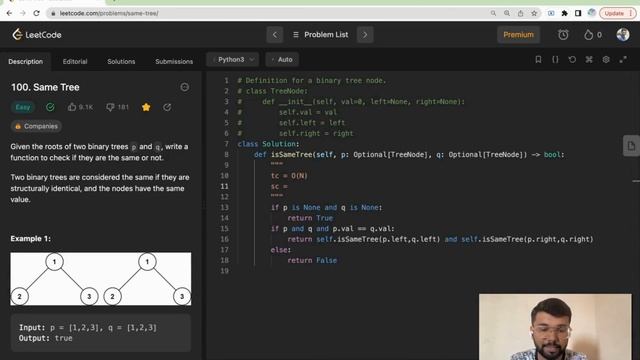Open the editor settings gear
The width and height of the screenshot is (640, 360).
pyautogui.click(x=606, y=60)
